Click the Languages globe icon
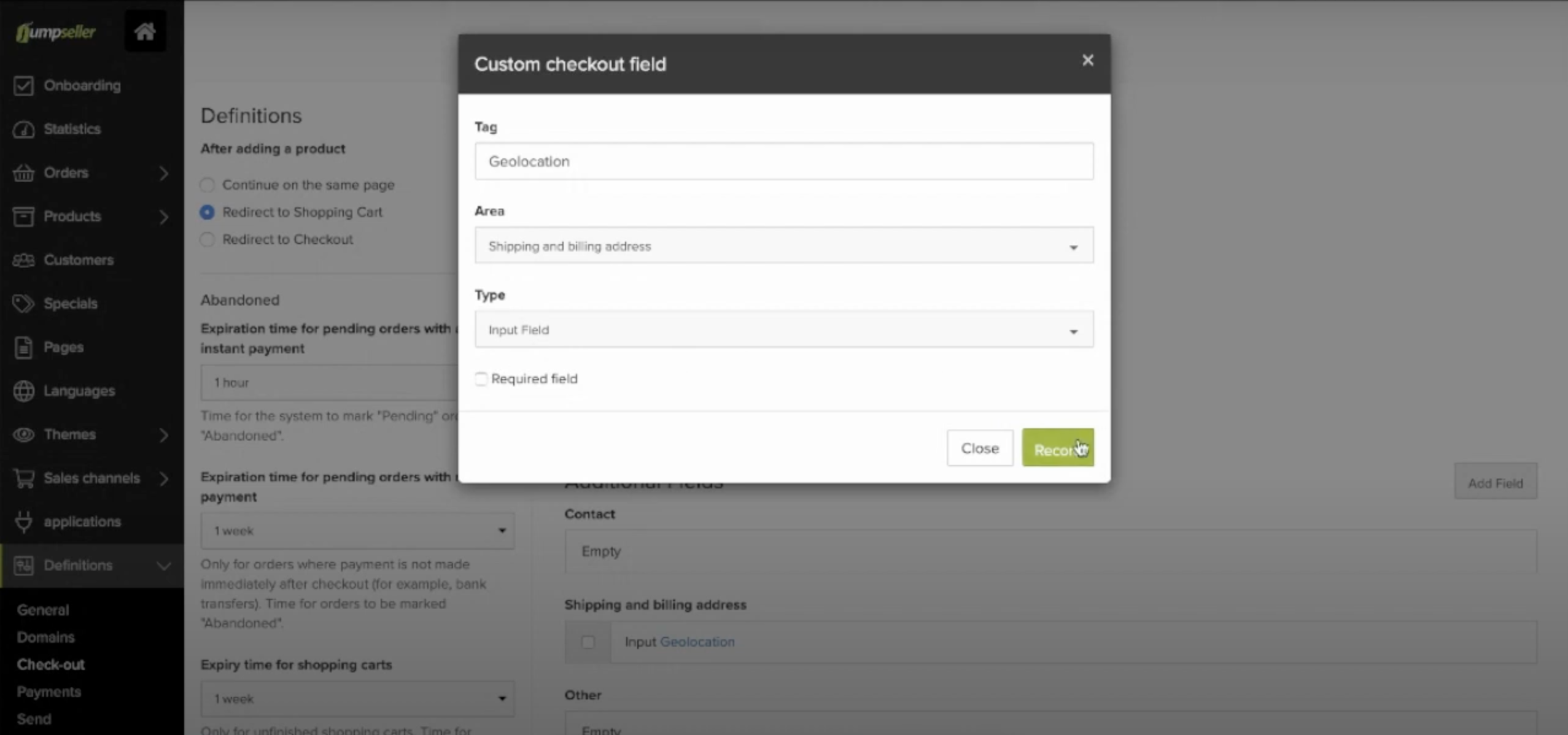 click(23, 391)
